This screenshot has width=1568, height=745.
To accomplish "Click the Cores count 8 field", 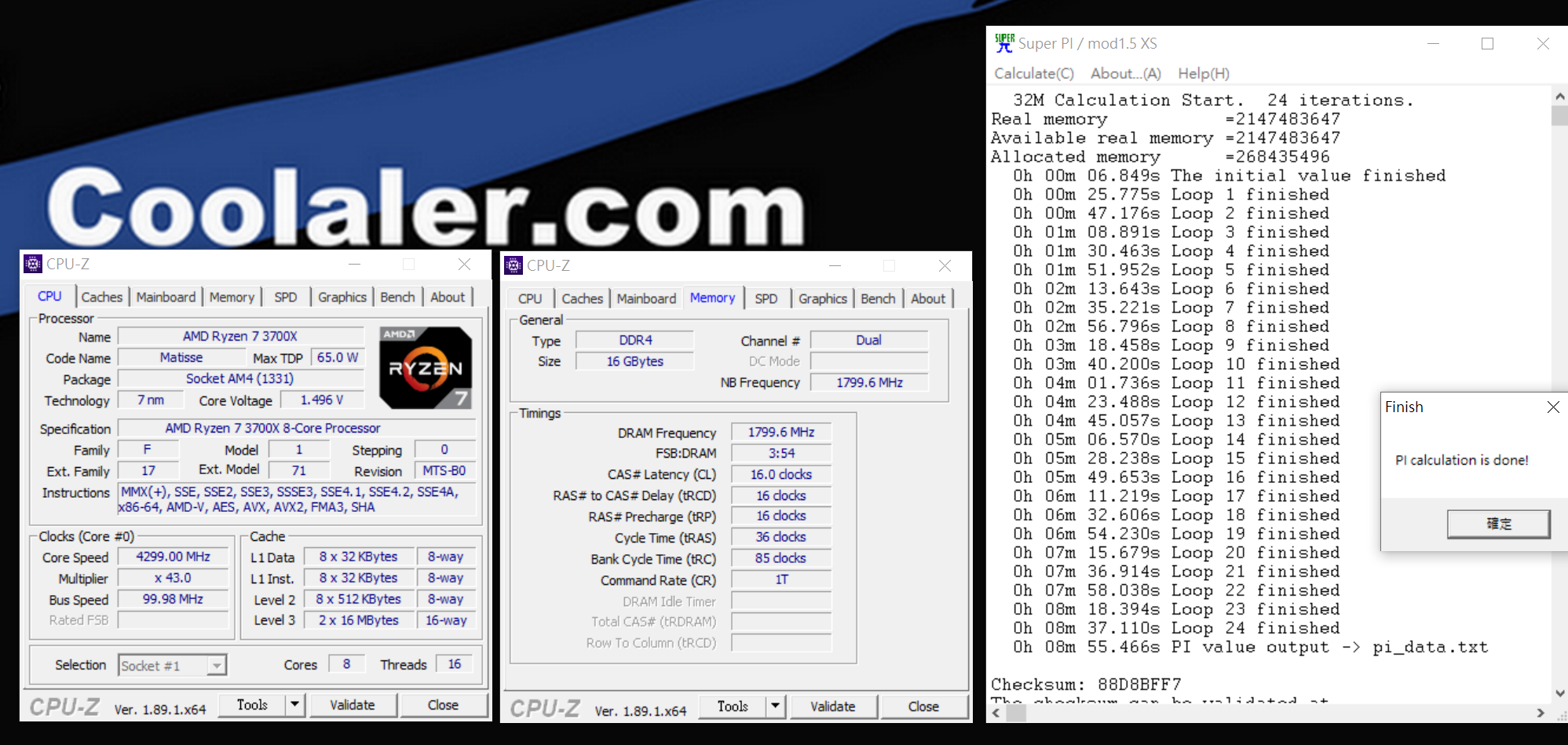I will [346, 664].
